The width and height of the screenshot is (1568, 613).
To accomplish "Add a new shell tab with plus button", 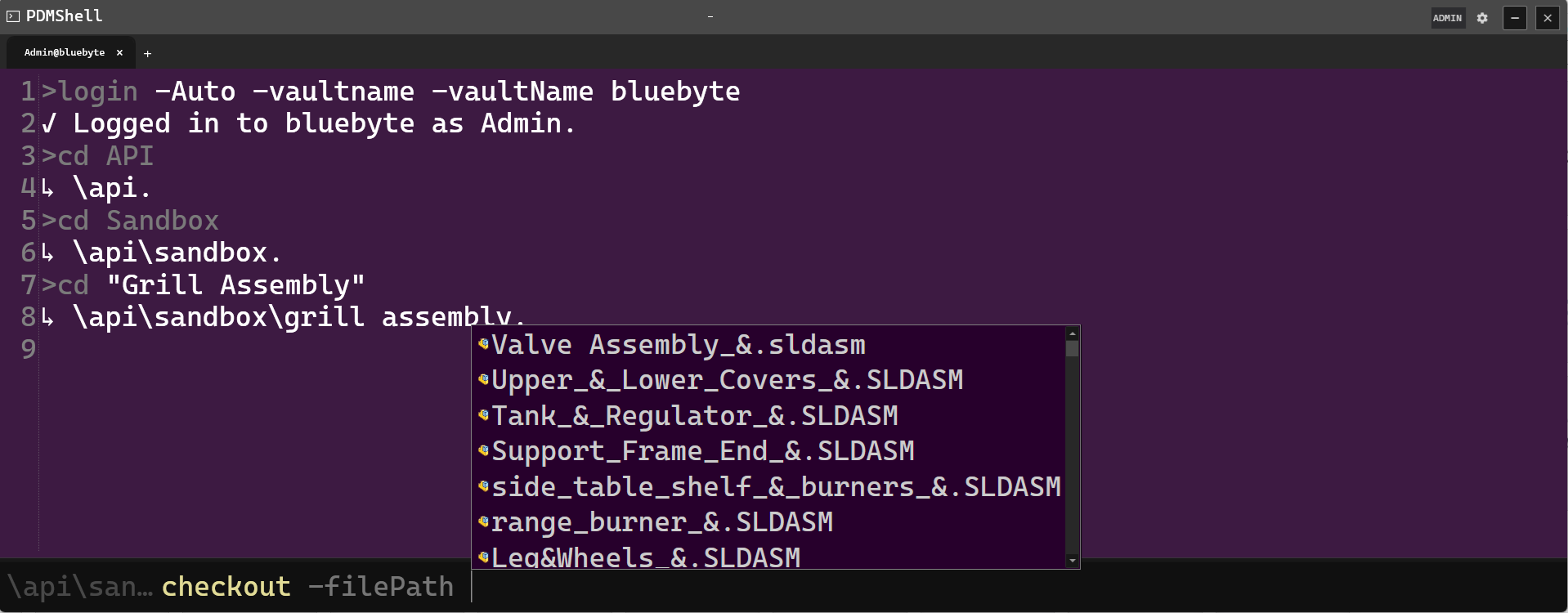I will pos(147,53).
